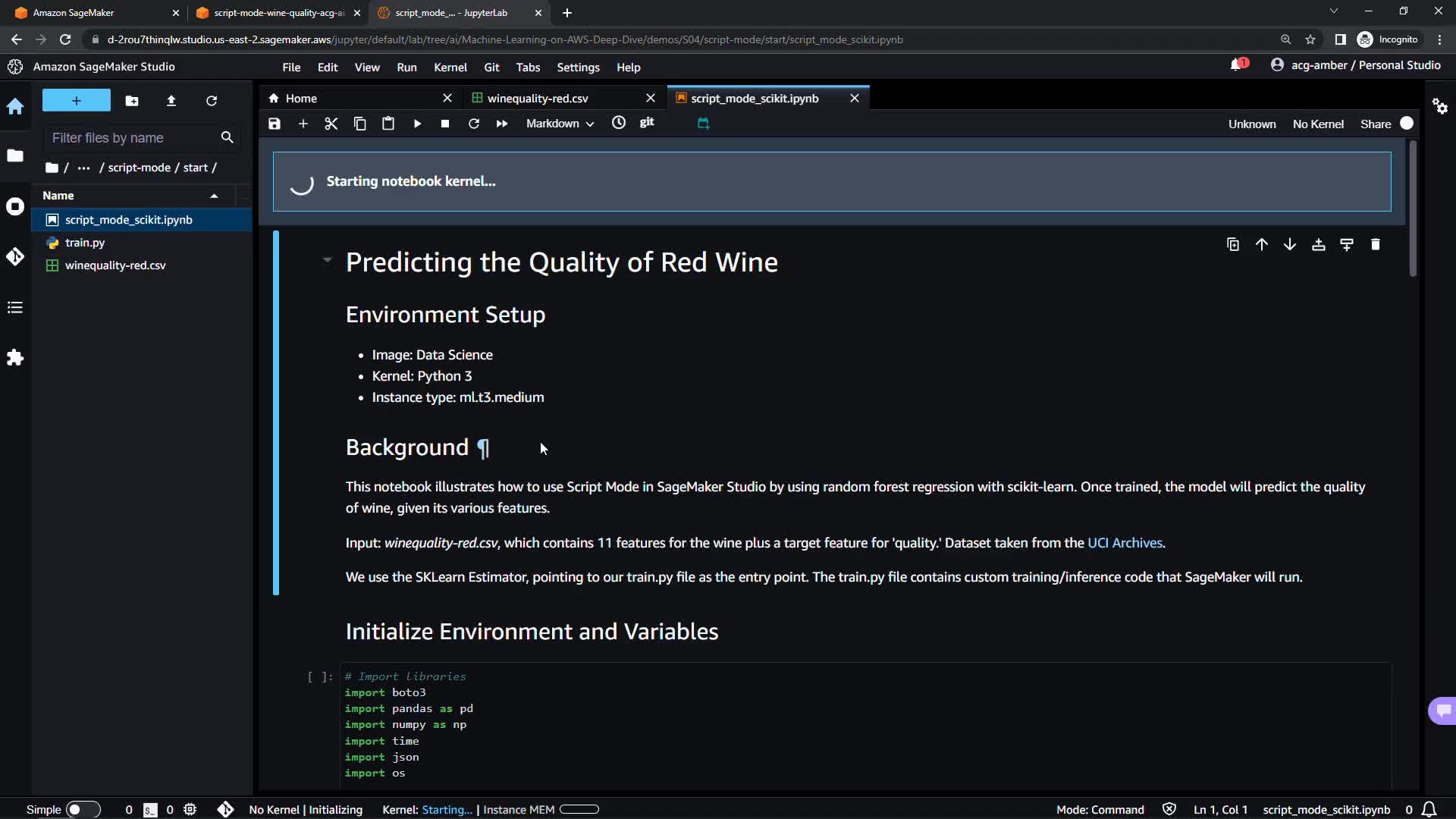Open the Extension Manager puzzle icon
Screen dimensions: 1456x819
click(15, 358)
